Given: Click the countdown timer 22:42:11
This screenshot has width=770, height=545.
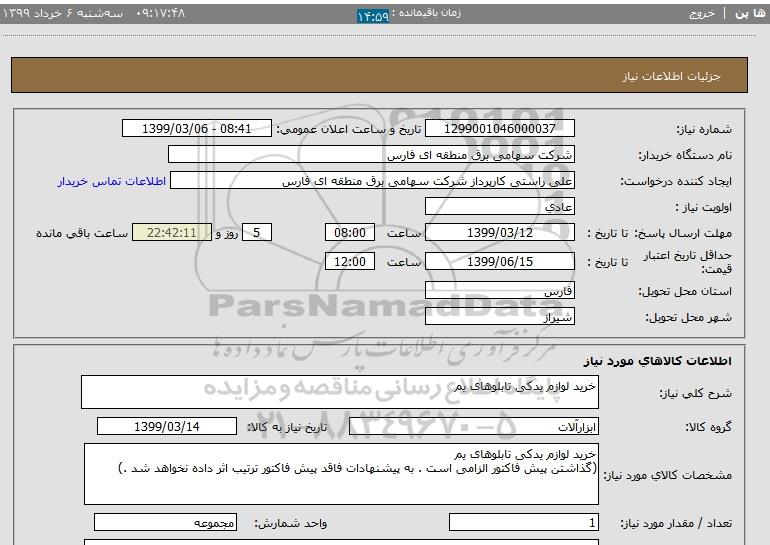Looking at the screenshot, I should pos(172,233).
